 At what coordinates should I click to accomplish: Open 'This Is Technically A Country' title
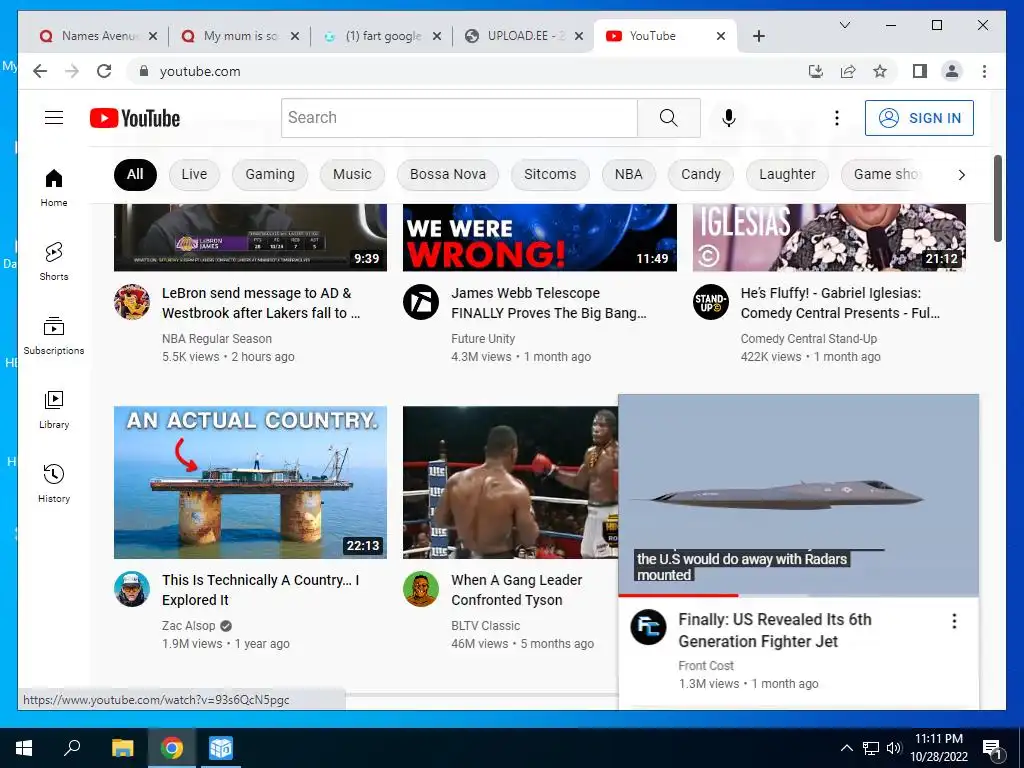[x=261, y=590]
